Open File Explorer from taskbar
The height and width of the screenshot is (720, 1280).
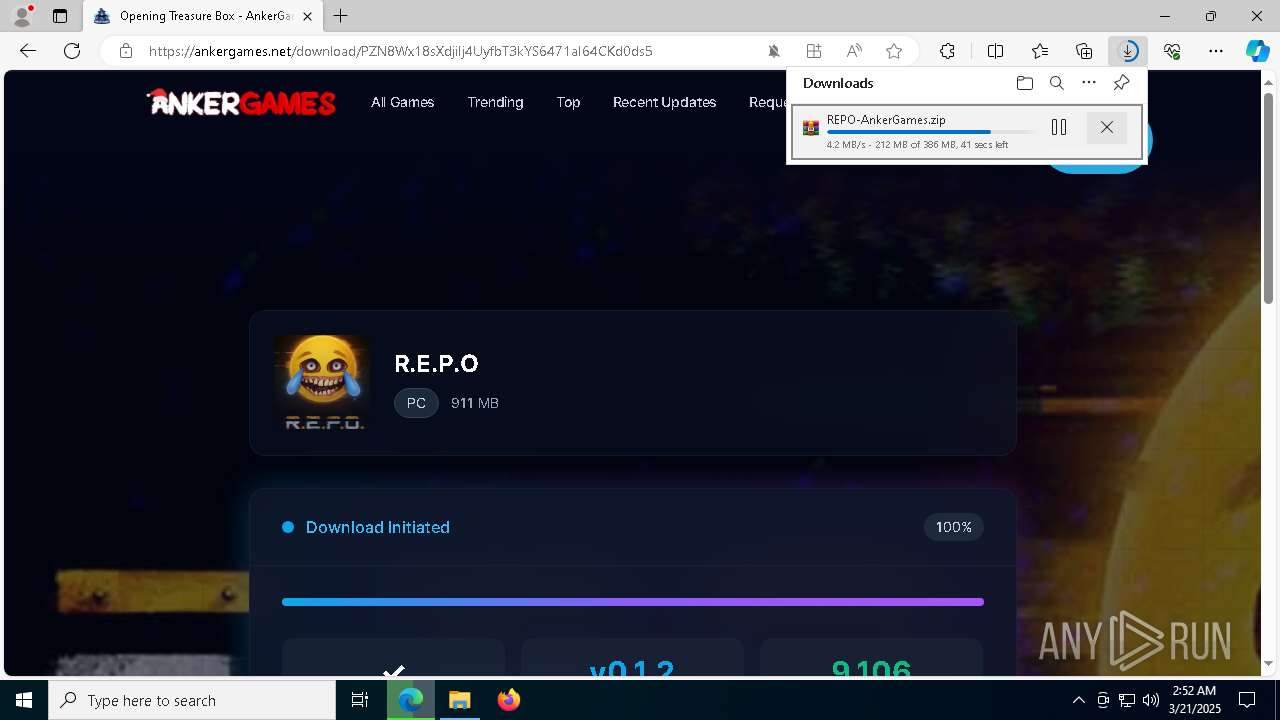click(x=459, y=700)
